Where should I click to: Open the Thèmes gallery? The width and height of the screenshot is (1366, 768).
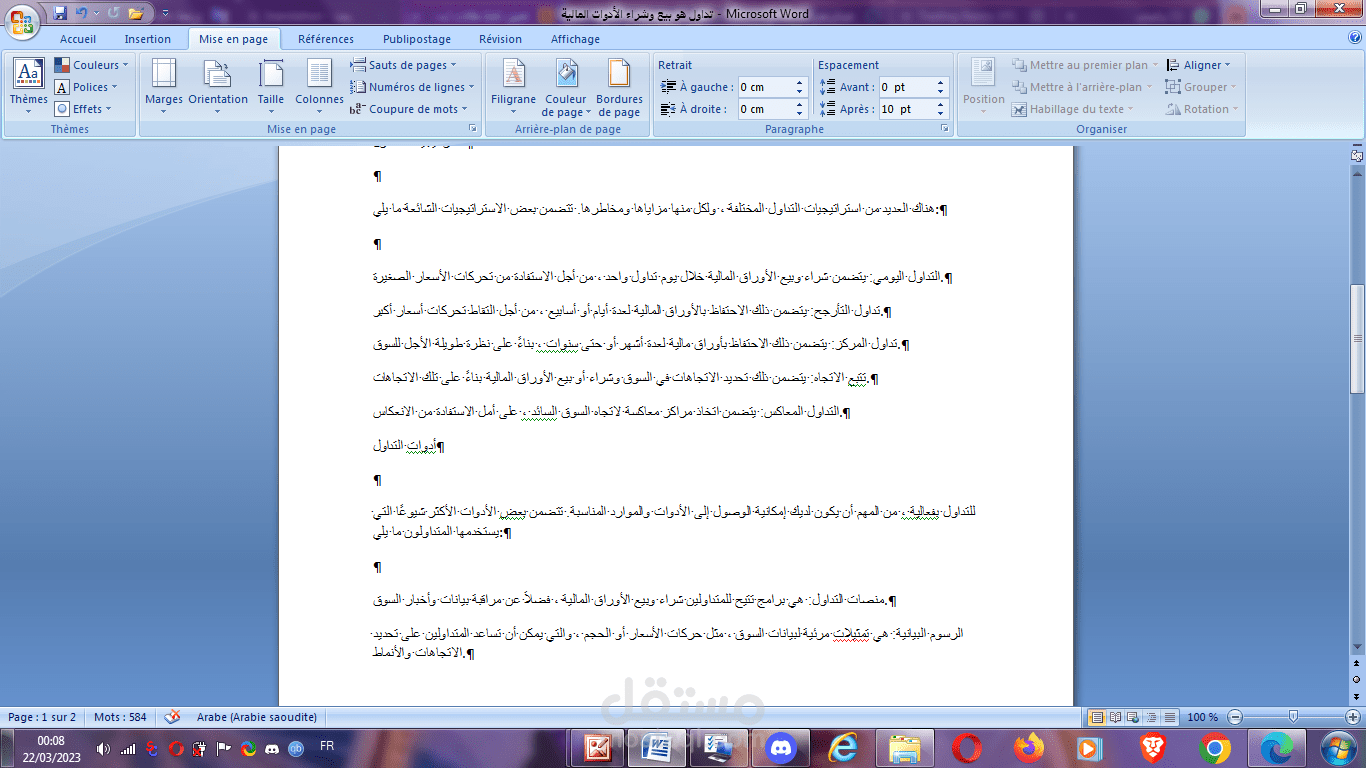[x=28, y=86]
